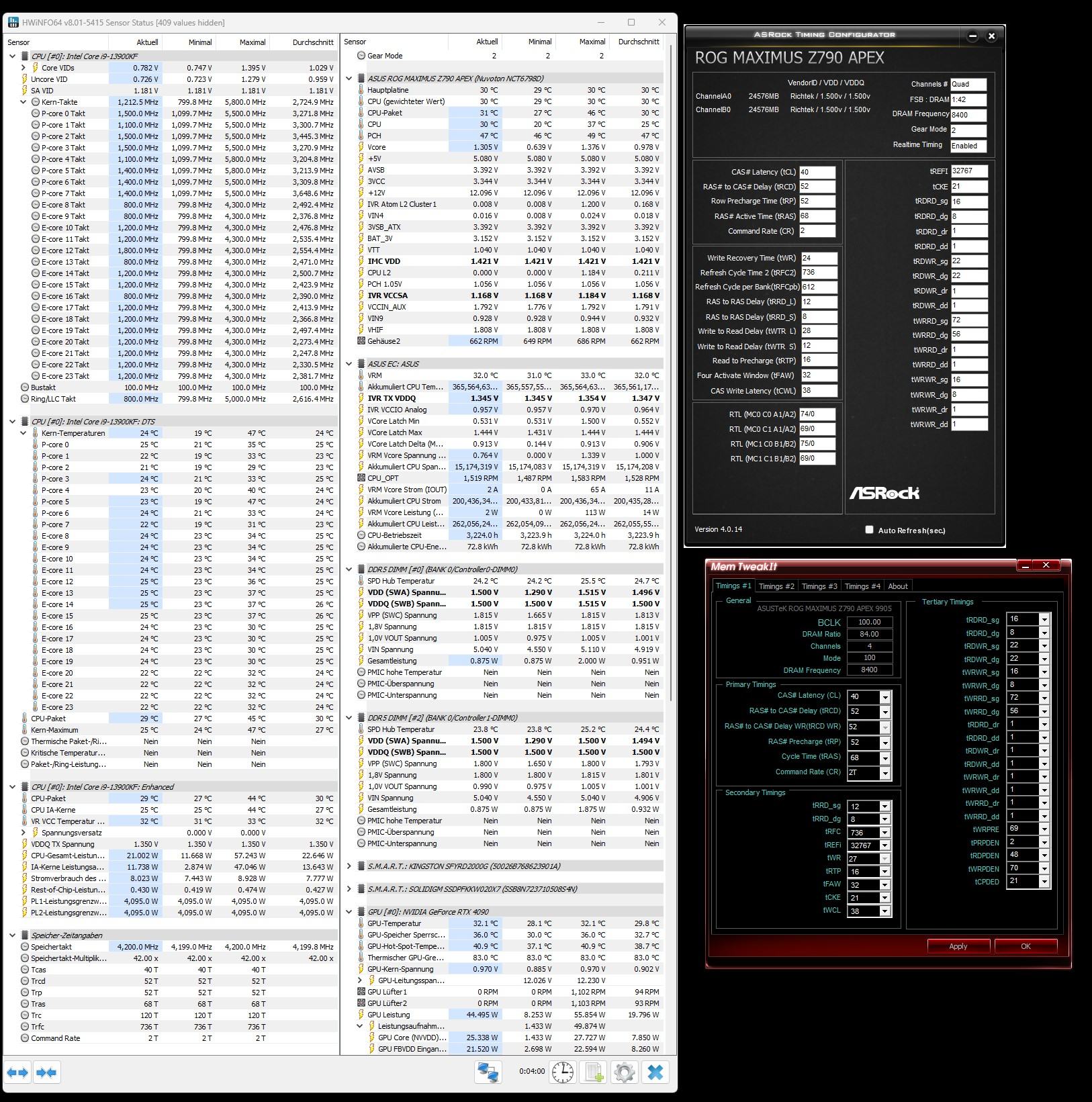Image resolution: width=1092 pixels, height=1102 pixels.
Task: Switch to the Timings #2 tab
Action: point(776,586)
